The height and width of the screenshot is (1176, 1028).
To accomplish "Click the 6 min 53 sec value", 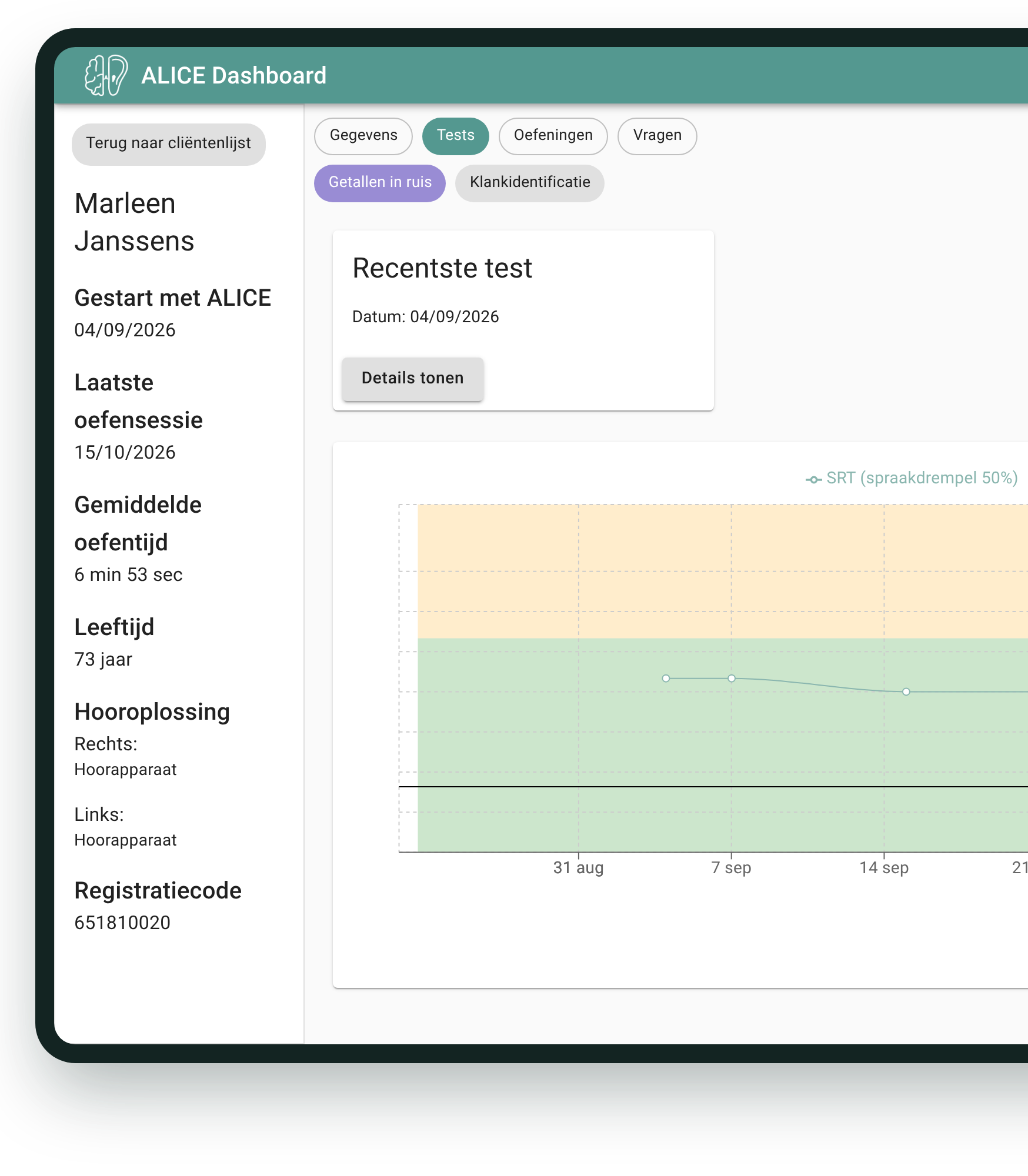I will tap(128, 575).
